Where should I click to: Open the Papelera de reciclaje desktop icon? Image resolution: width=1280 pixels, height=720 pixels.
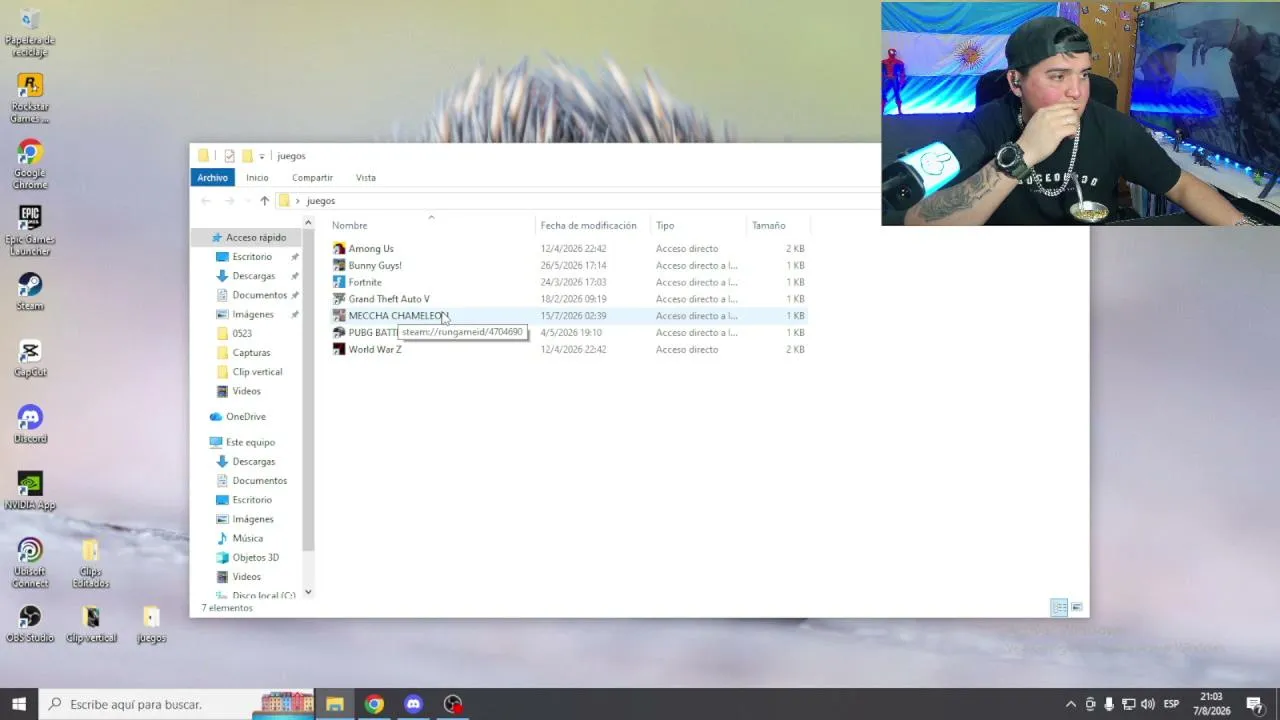pyautogui.click(x=30, y=30)
